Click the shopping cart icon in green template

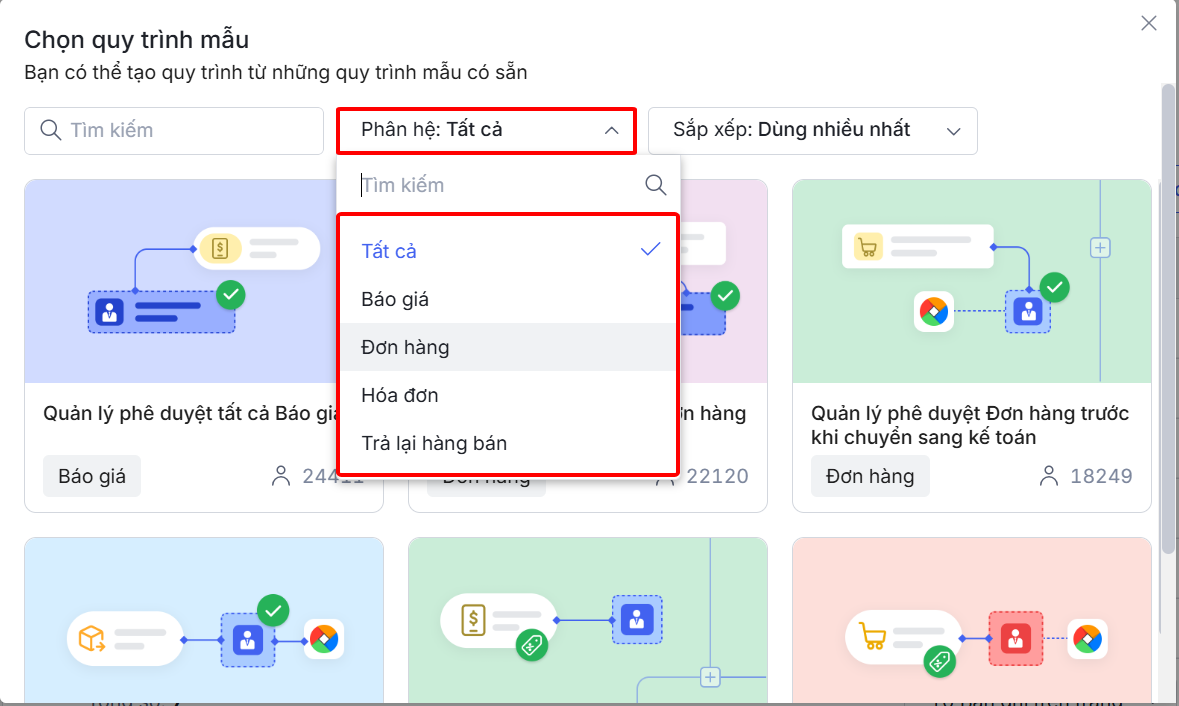868,247
